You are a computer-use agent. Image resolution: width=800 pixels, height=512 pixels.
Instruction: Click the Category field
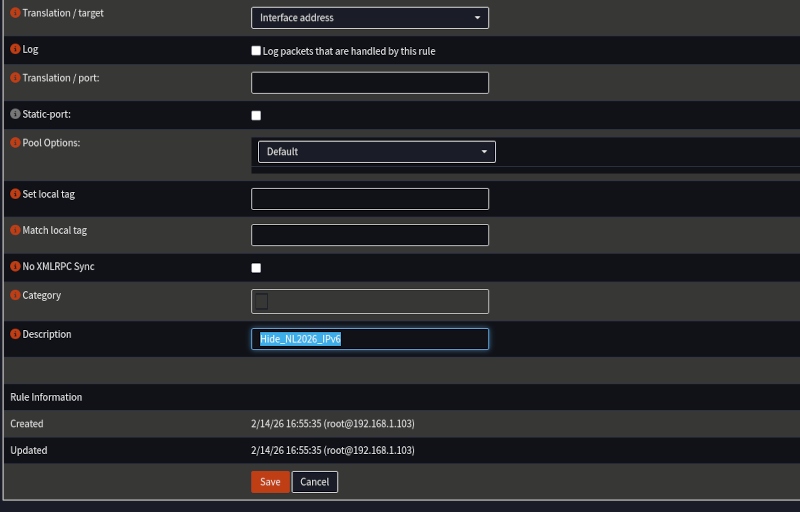click(369, 301)
